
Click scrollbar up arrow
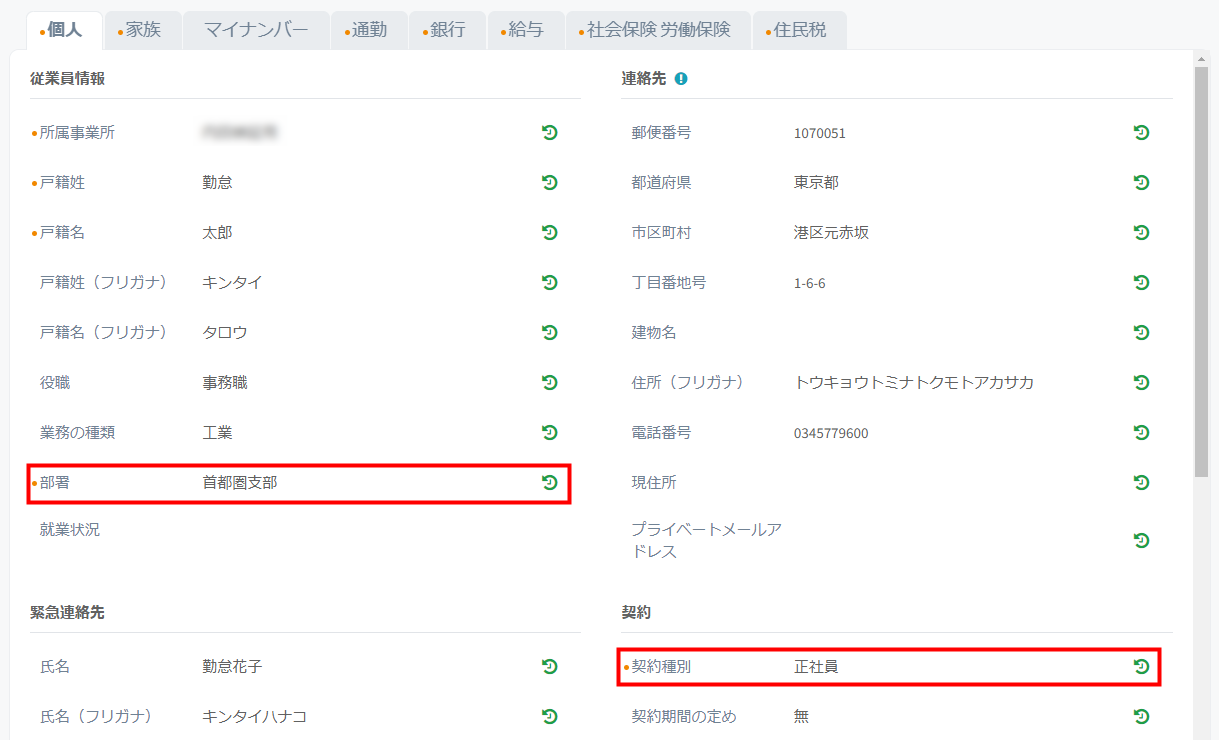[x=1202, y=58]
